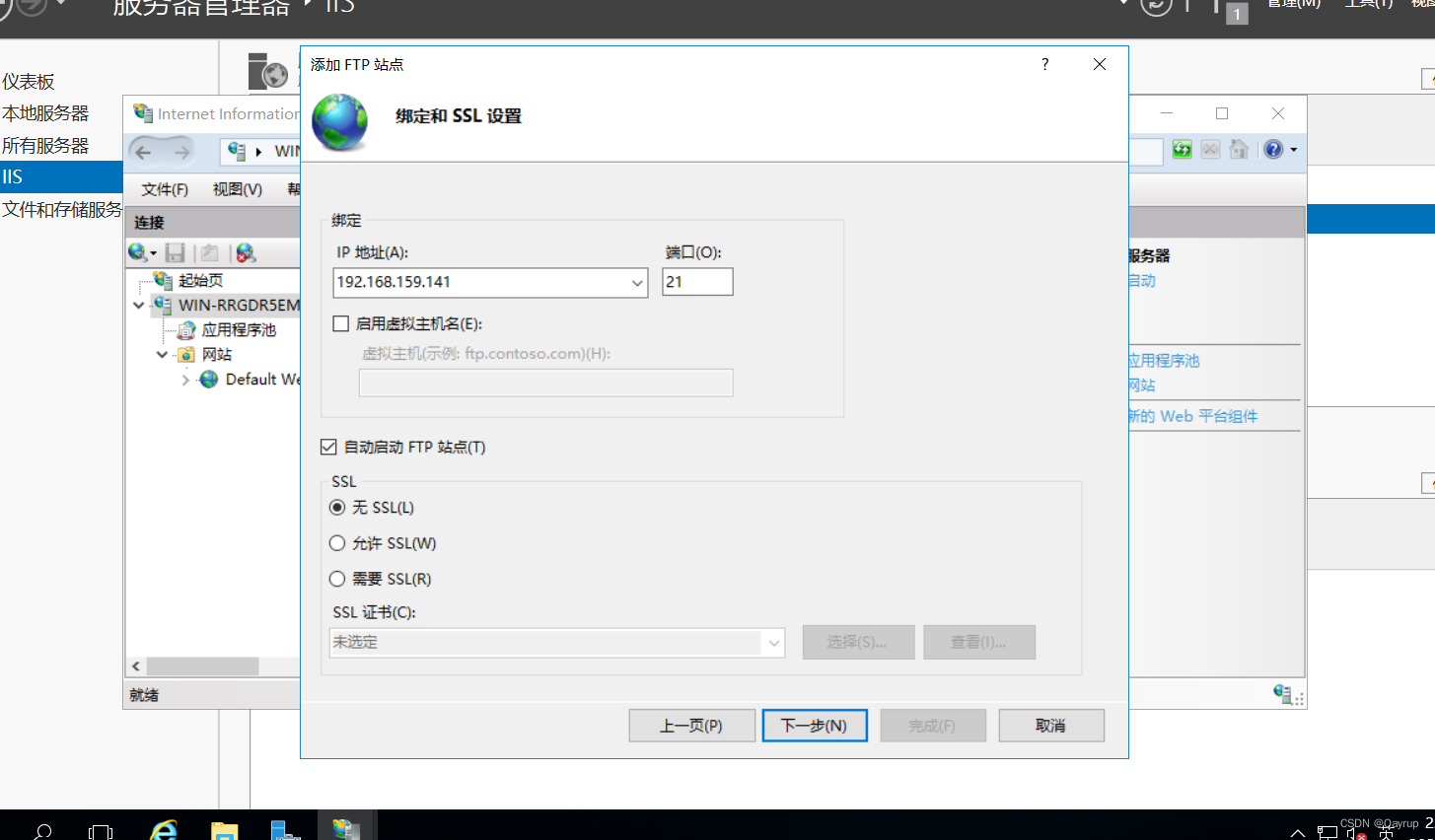Select 应用程序池 in the Connections tree
Viewport: 1435px width, 840px height.
239,330
